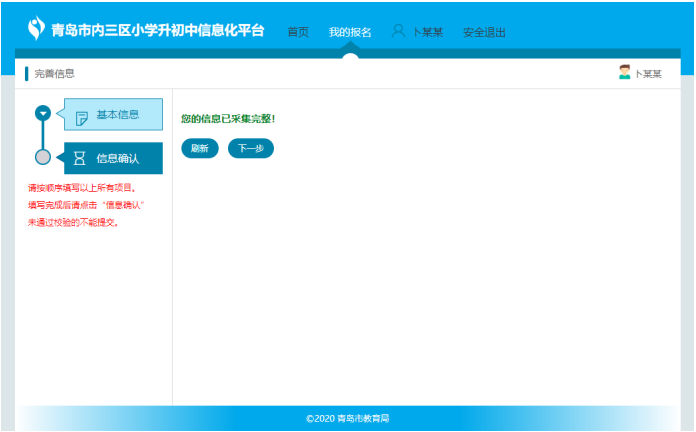Click the document icon beside 基本信息
Viewport: 696px width, 432px height.
82,117
